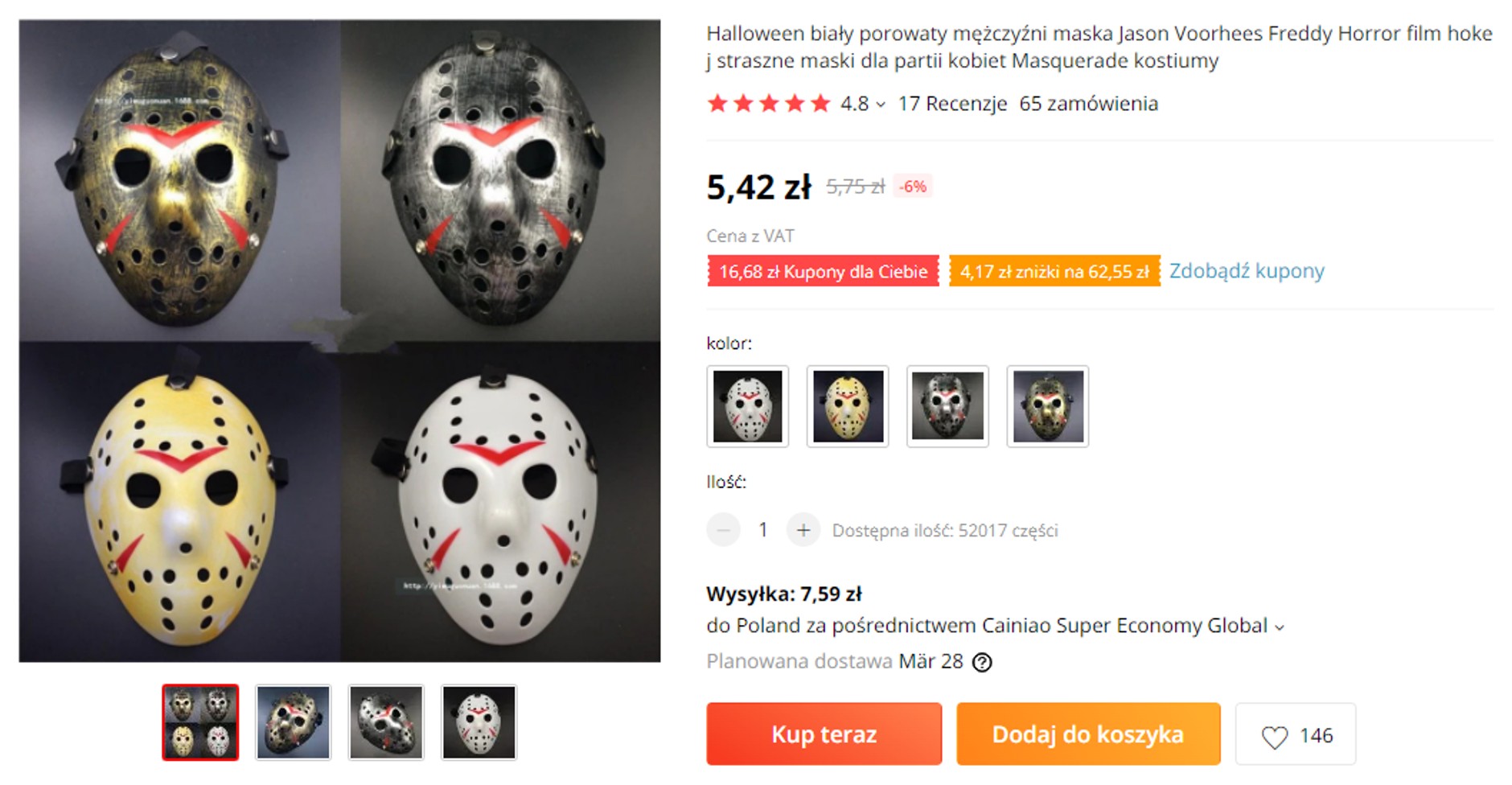Expand Cainiao Super Economy Global shipping options
The width and height of the screenshot is (1512, 785).
1280,627
